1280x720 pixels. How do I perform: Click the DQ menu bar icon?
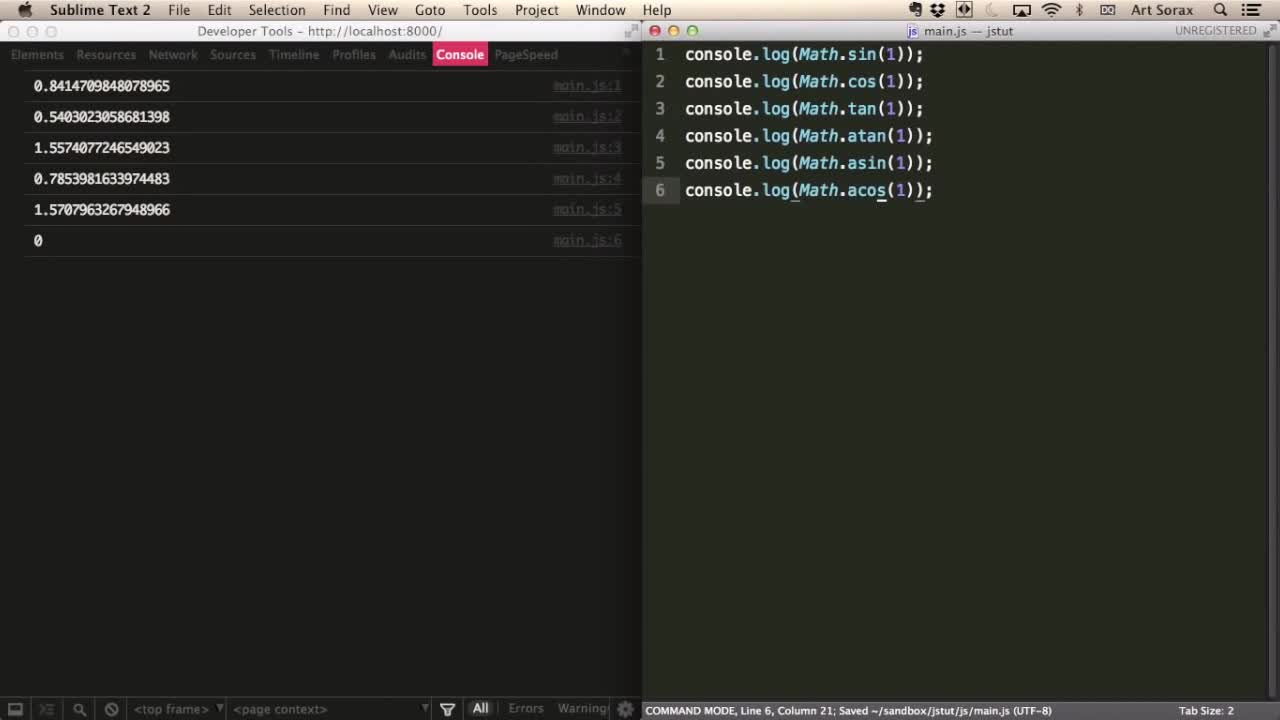pyautogui.click(x=1107, y=10)
